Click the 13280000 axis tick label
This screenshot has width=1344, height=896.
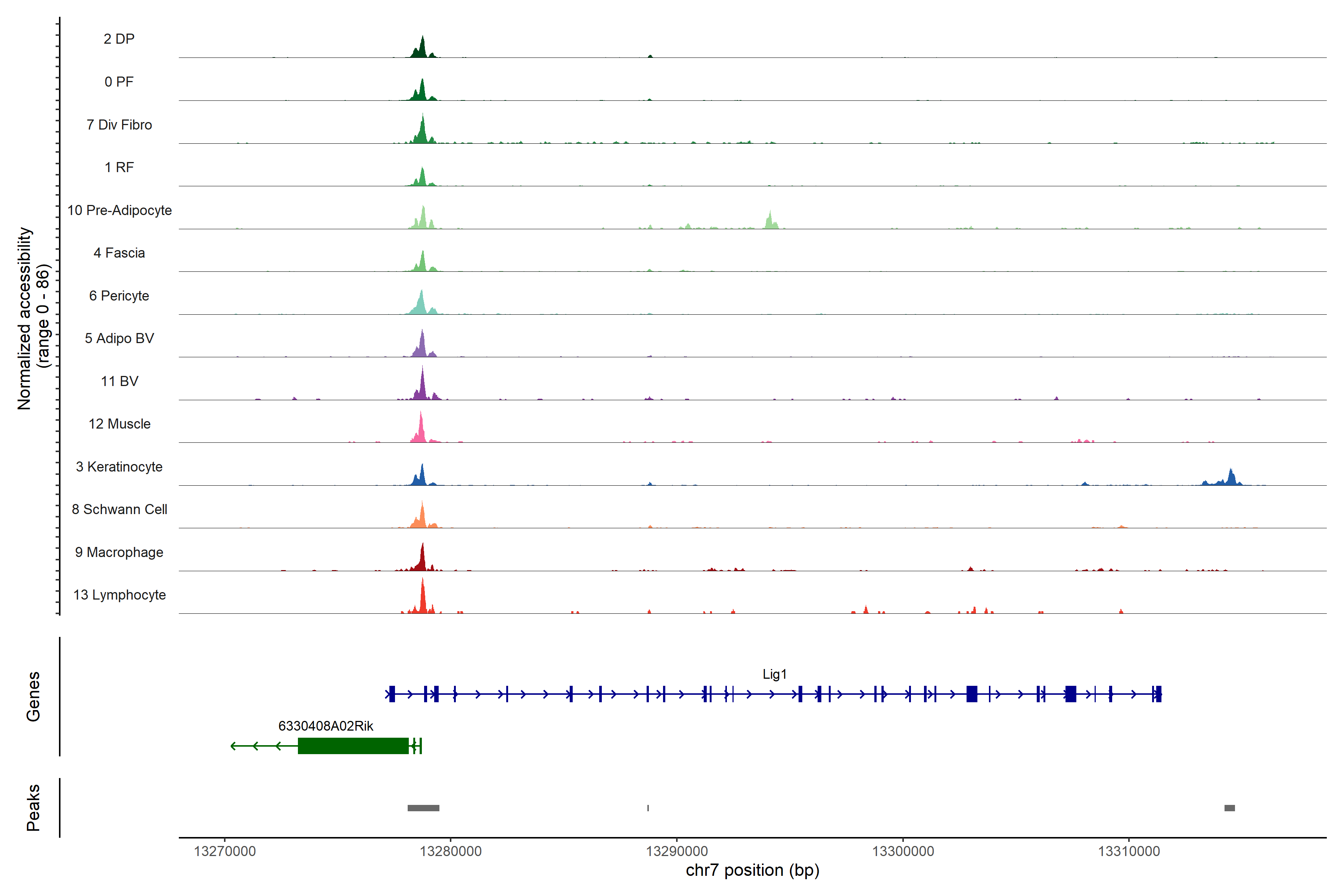tap(450, 851)
